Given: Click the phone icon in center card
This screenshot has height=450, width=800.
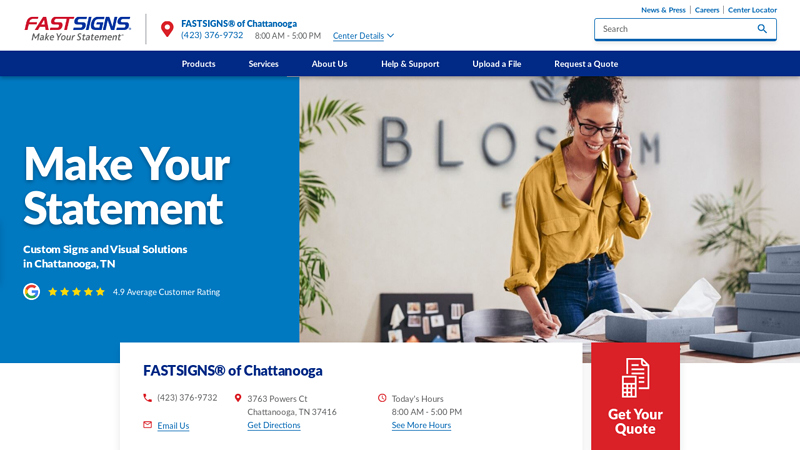Looking at the screenshot, I should coord(147,397).
